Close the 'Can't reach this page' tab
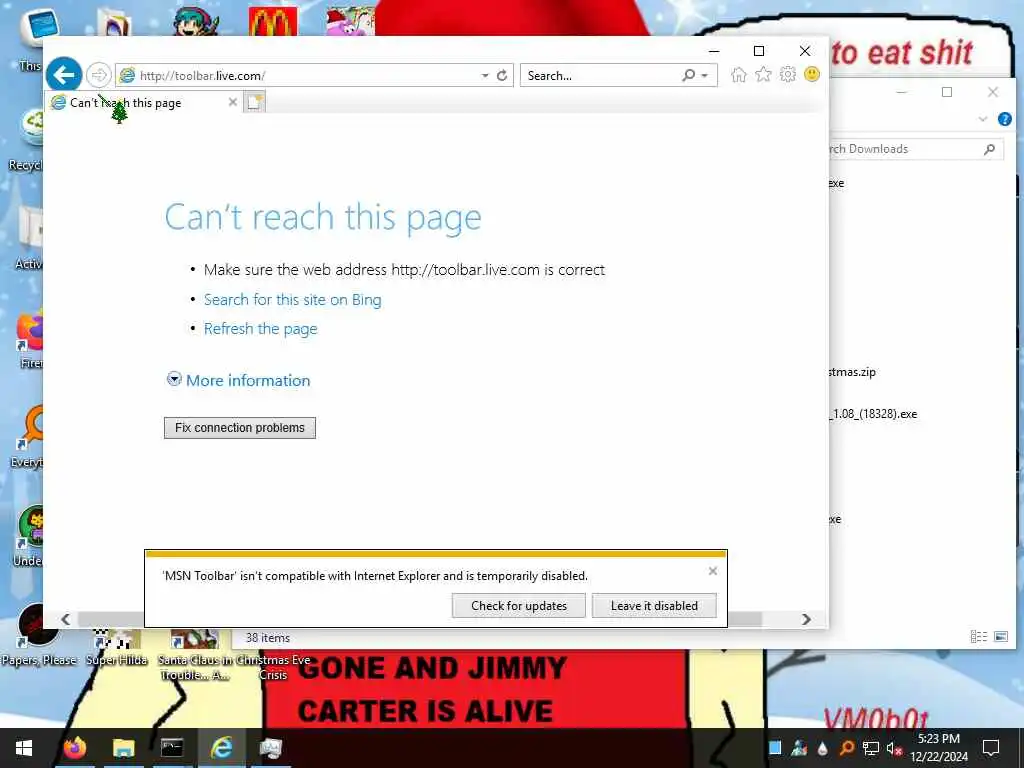The width and height of the screenshot is (1024, 768). 232,103
